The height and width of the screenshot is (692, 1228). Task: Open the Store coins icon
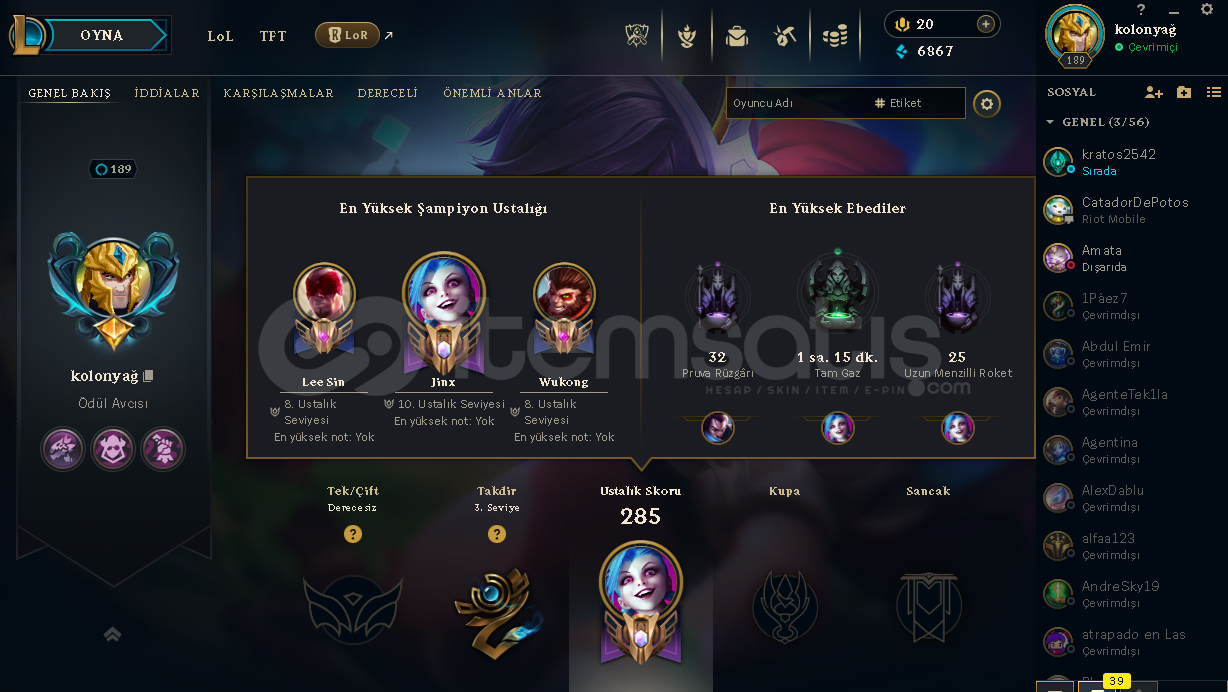coord(835,36)
